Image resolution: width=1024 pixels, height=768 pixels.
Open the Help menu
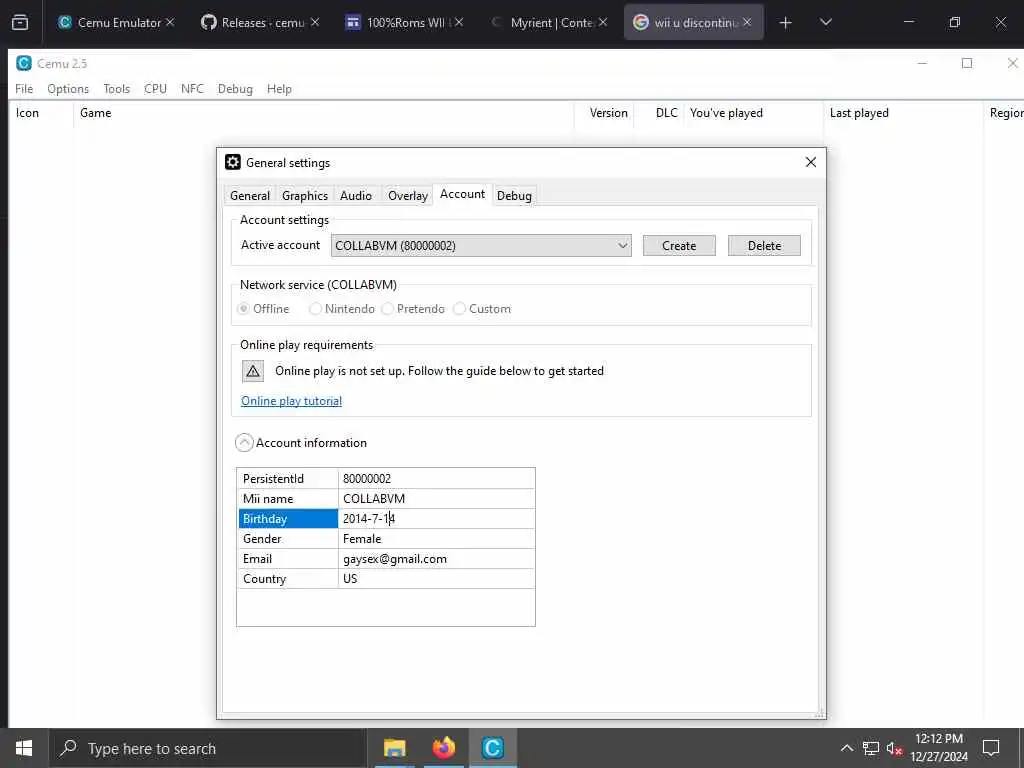pos(279,89)
